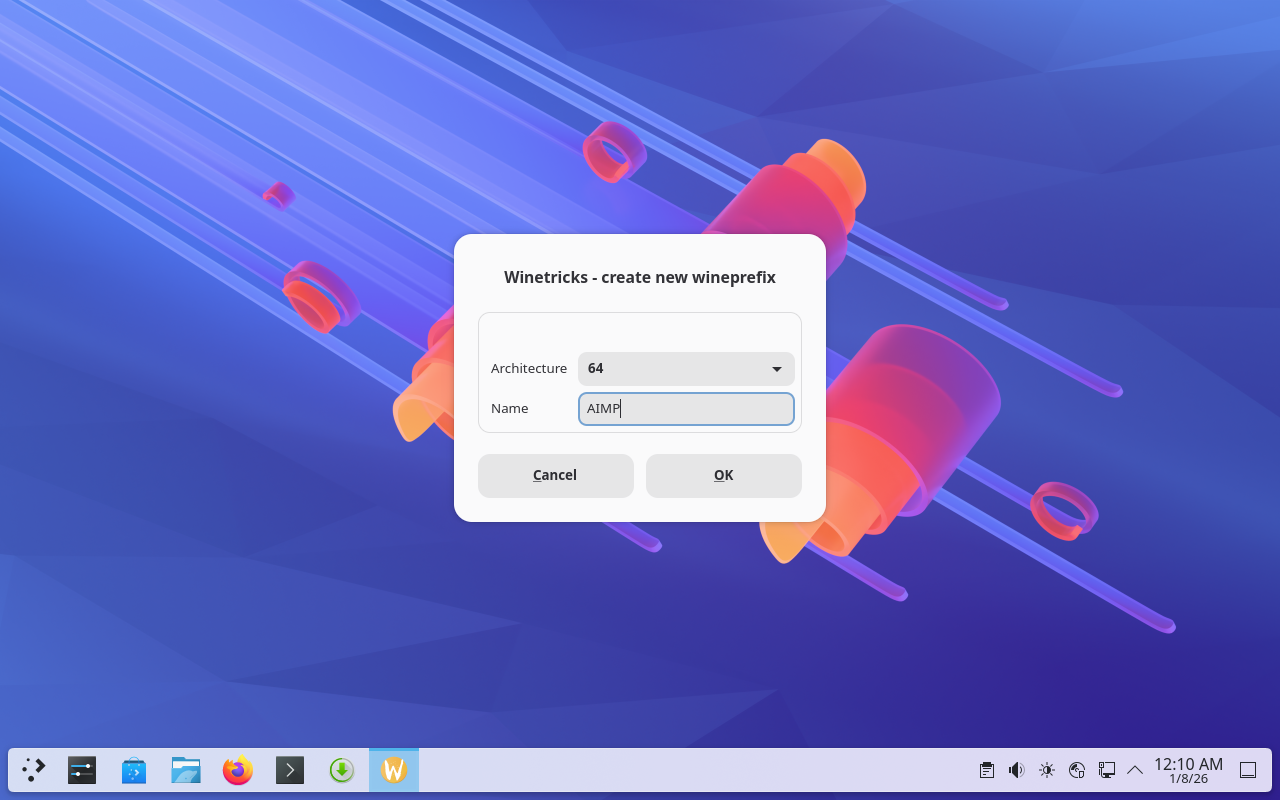
Task: Open the volume control in the tray
Action: tap(1017, 770)
